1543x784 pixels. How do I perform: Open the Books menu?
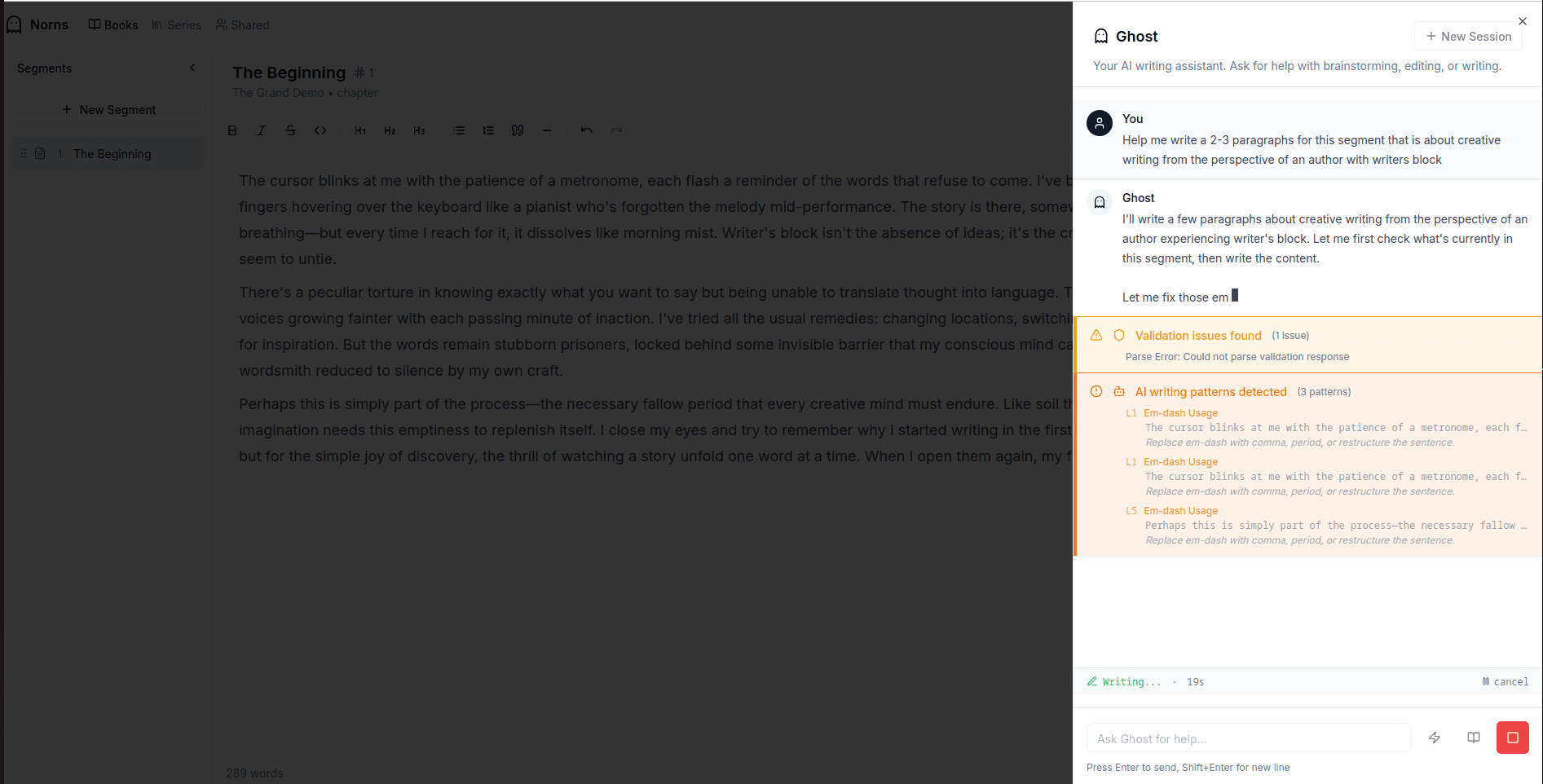(x=113, y=25)
